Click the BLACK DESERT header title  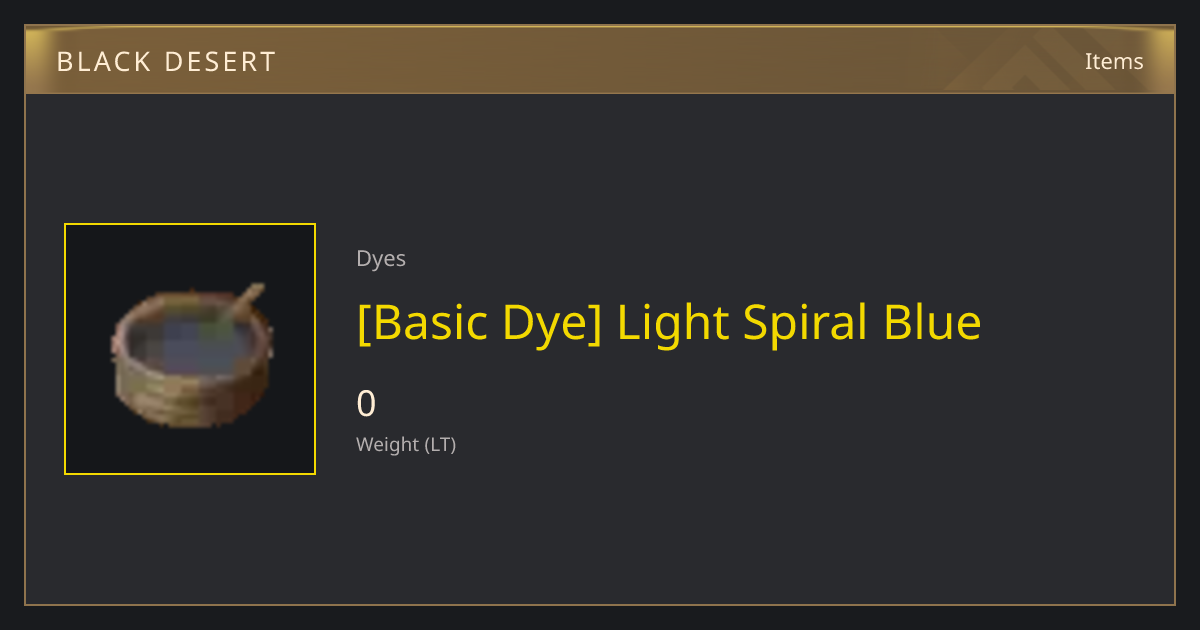pyautogui.click(x=166, y=62)
